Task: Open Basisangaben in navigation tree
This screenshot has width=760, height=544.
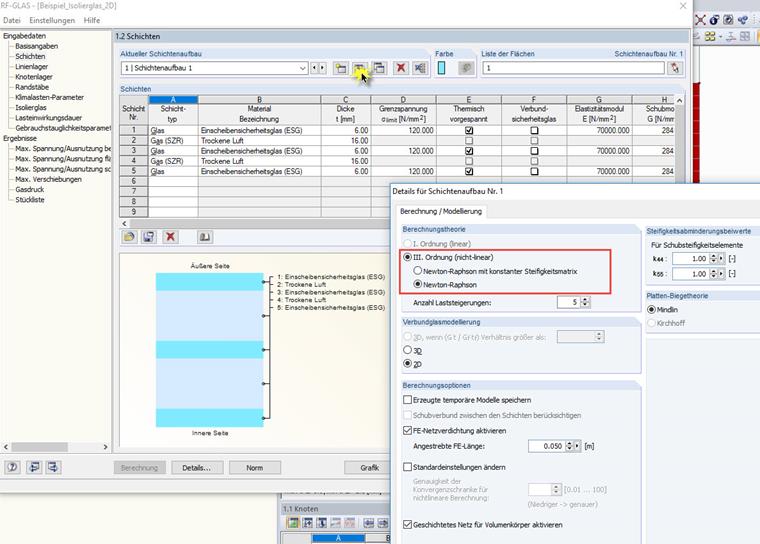Action: point(36,46)
